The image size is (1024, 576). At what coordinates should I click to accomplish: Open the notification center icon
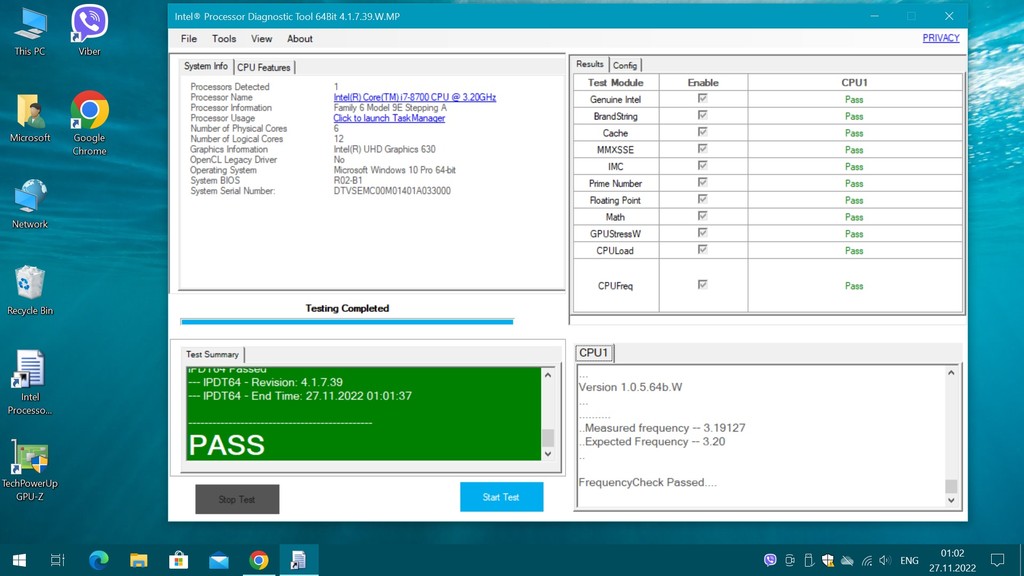[997, 560]
